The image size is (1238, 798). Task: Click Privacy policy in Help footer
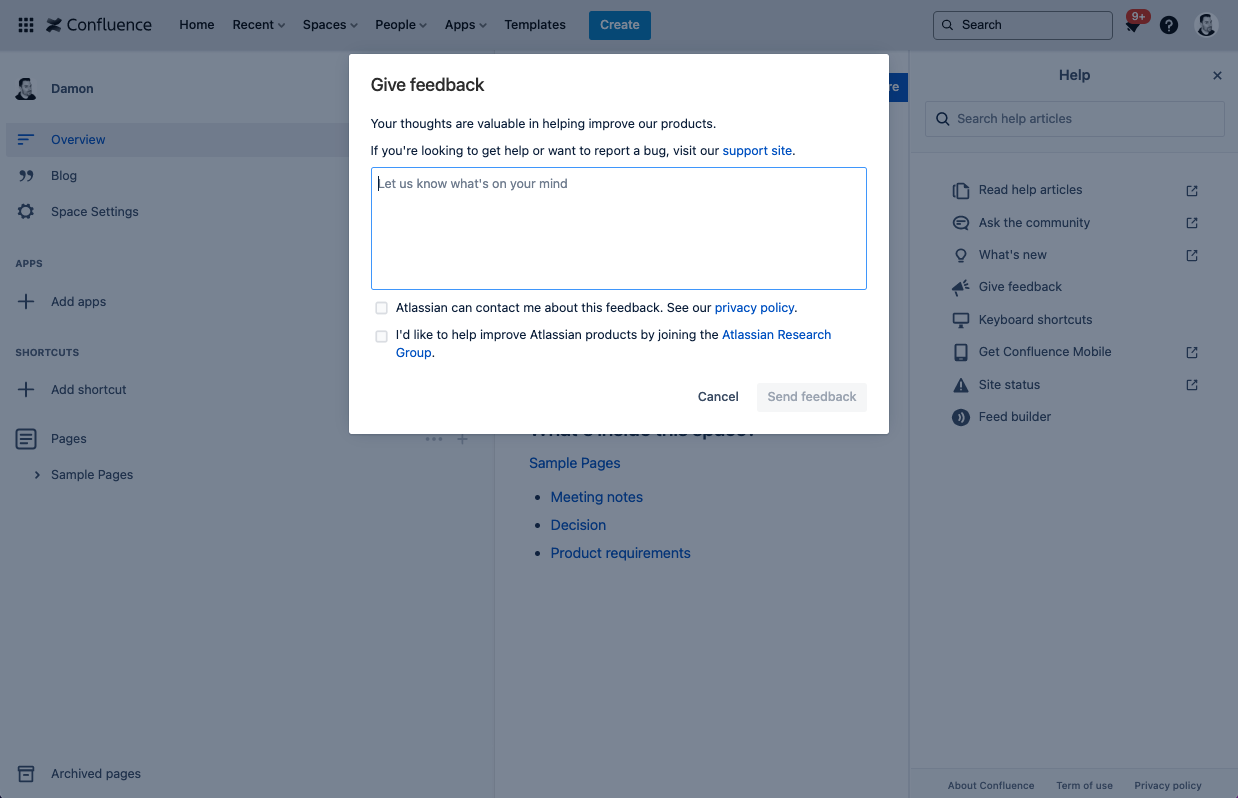click(1168, 786)
